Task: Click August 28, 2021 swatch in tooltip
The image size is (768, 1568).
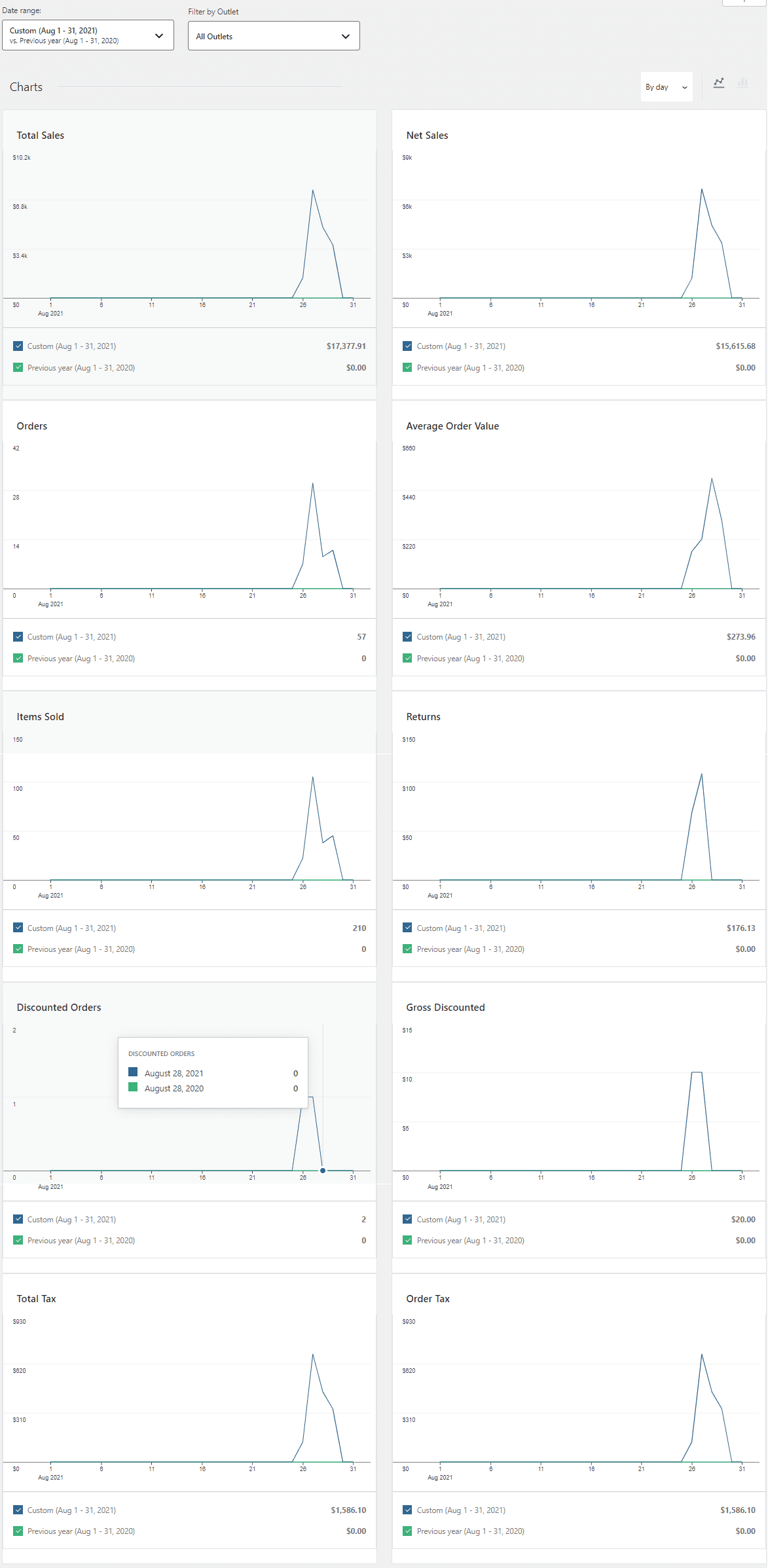Action: (x=133, y=1072)
